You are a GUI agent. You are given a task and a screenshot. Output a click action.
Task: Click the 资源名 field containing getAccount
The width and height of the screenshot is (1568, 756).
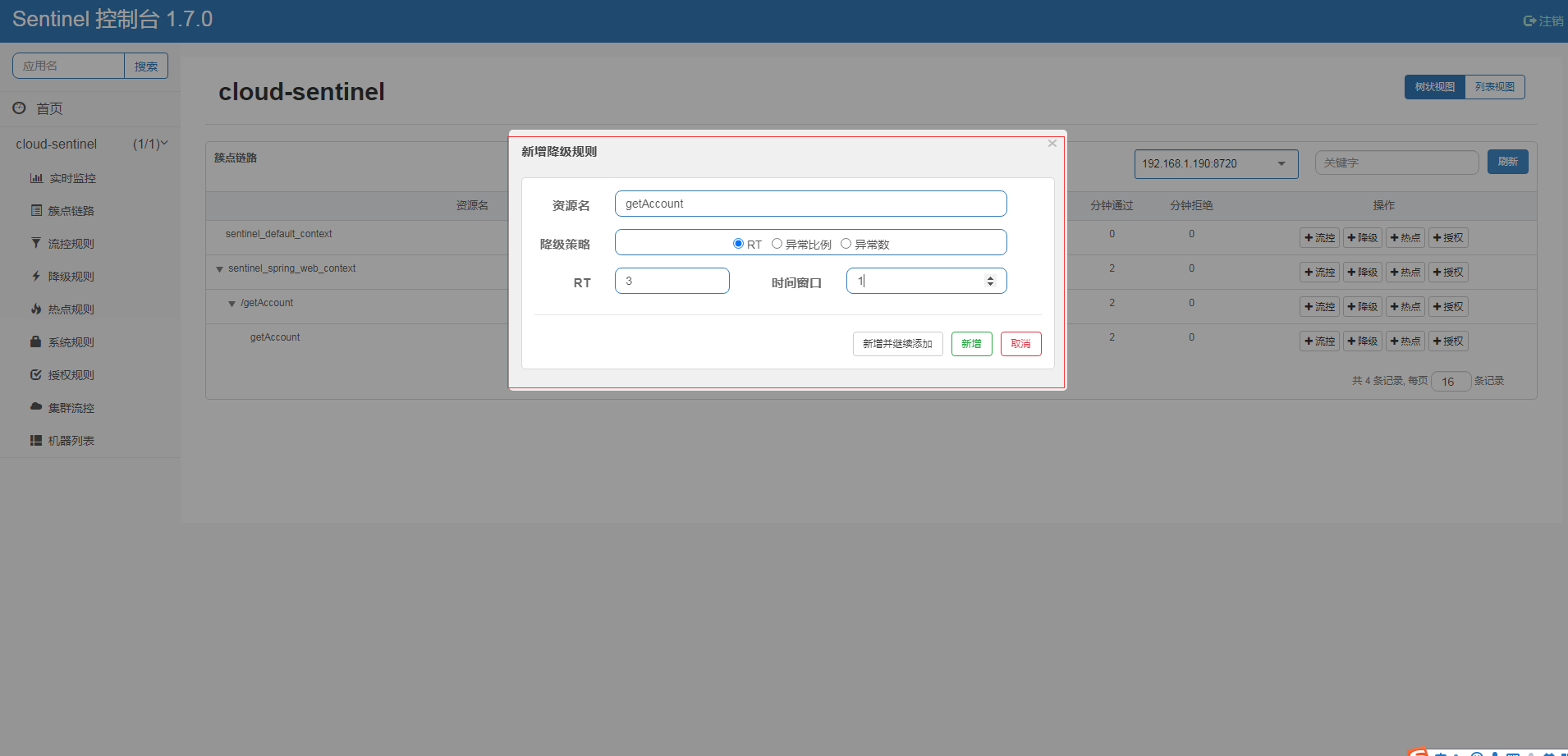[x=810, y=204]
